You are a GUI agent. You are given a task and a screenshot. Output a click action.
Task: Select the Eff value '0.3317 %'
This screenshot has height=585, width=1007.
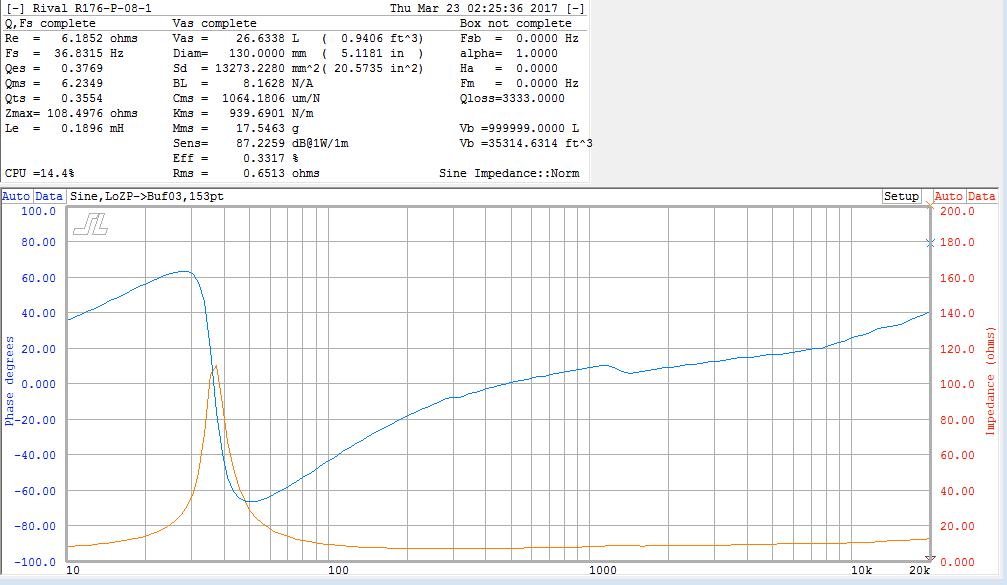271,158
